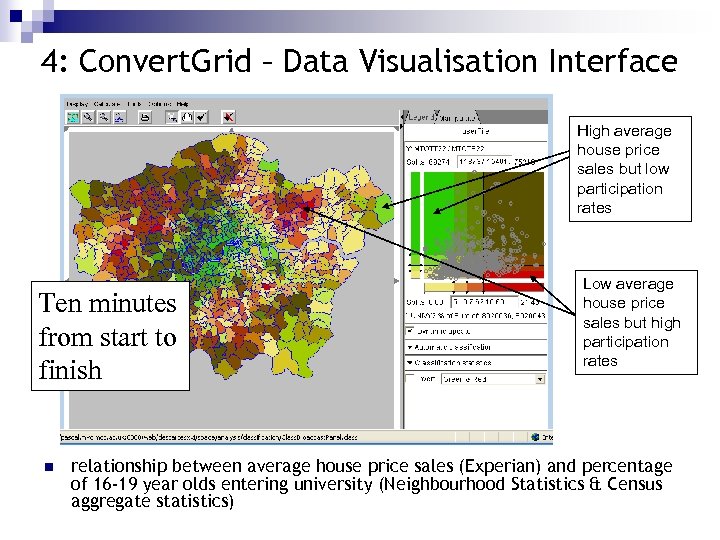Toggle the checkbox beside the Green to Red dropdown
Screen dimensions: 720x540
tap(411, 379)
